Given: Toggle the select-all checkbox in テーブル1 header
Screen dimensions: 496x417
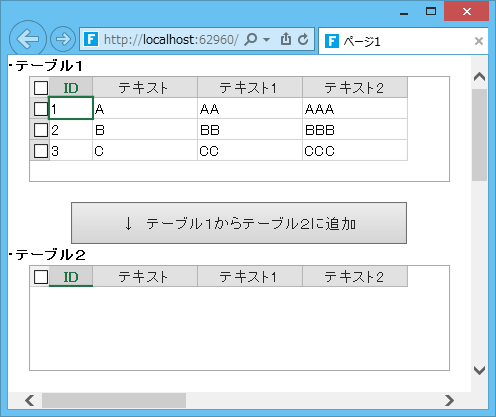Looking at the screenshot, I should tap(41, 88).
